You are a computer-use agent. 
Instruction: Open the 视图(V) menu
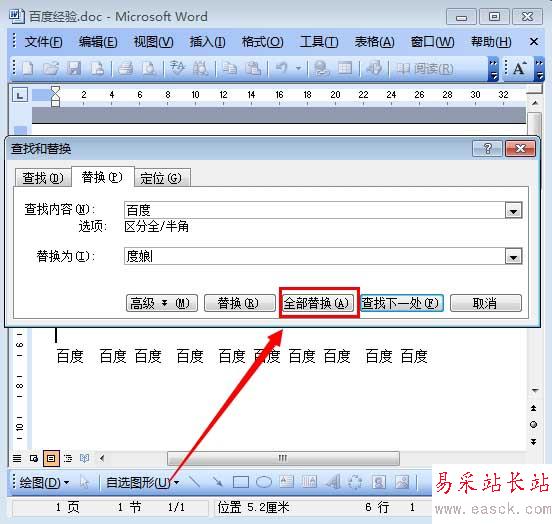pos(153,42)
